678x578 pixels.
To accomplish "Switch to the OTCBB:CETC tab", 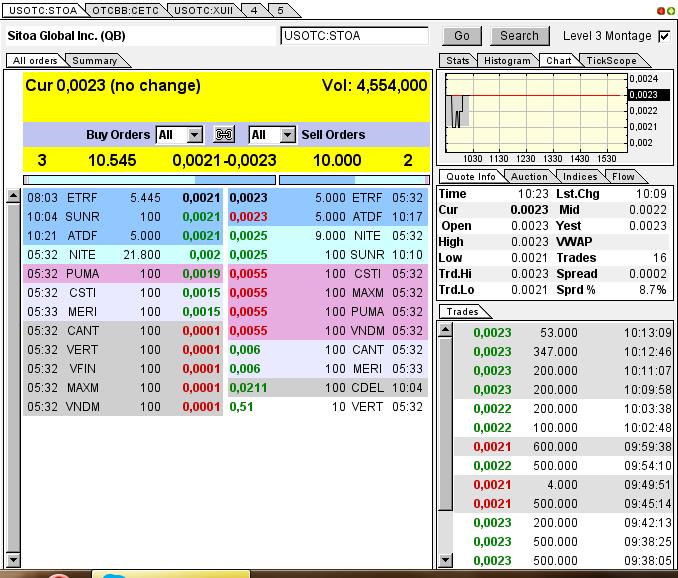I will [x=124, y=10].
